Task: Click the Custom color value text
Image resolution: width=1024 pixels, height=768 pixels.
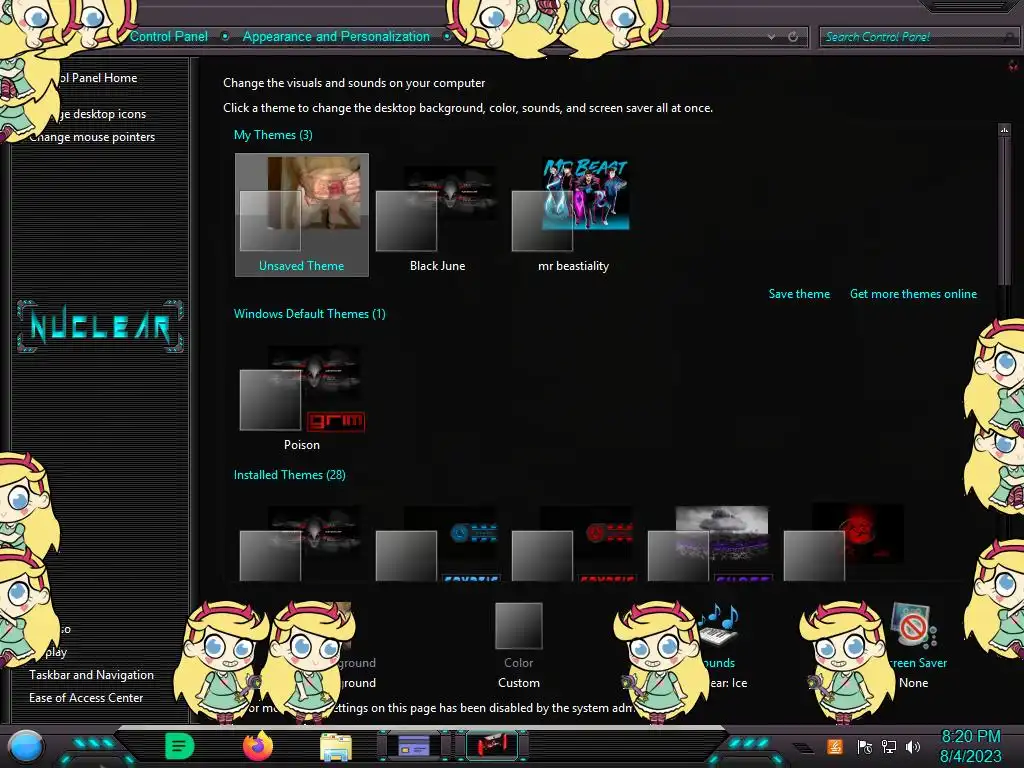Action: (x=519, y=682)
